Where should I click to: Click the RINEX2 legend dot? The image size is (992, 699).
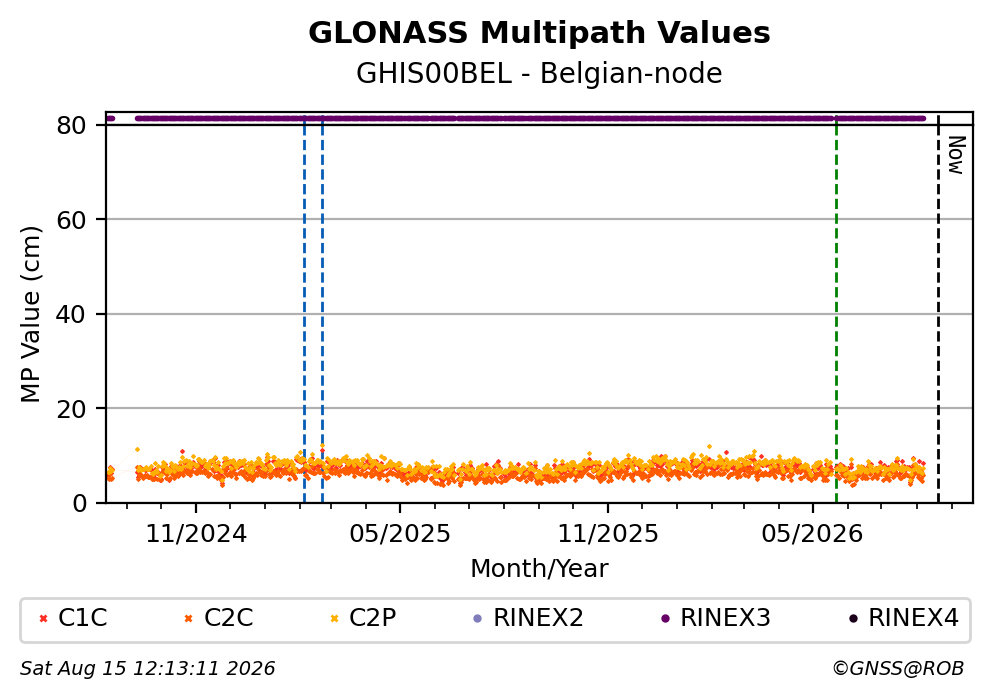(x=478, y=619)
